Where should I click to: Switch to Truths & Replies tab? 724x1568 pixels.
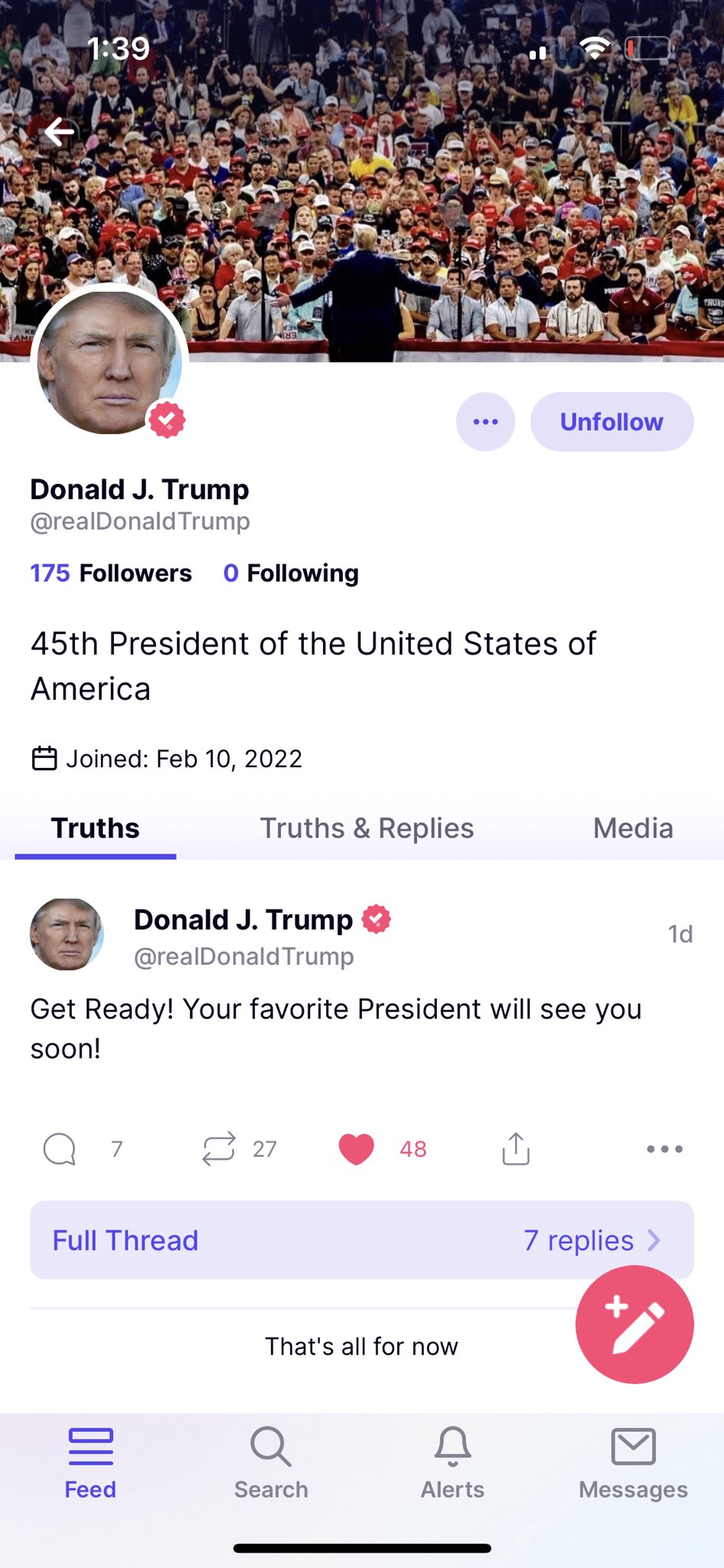click(367, 828)
